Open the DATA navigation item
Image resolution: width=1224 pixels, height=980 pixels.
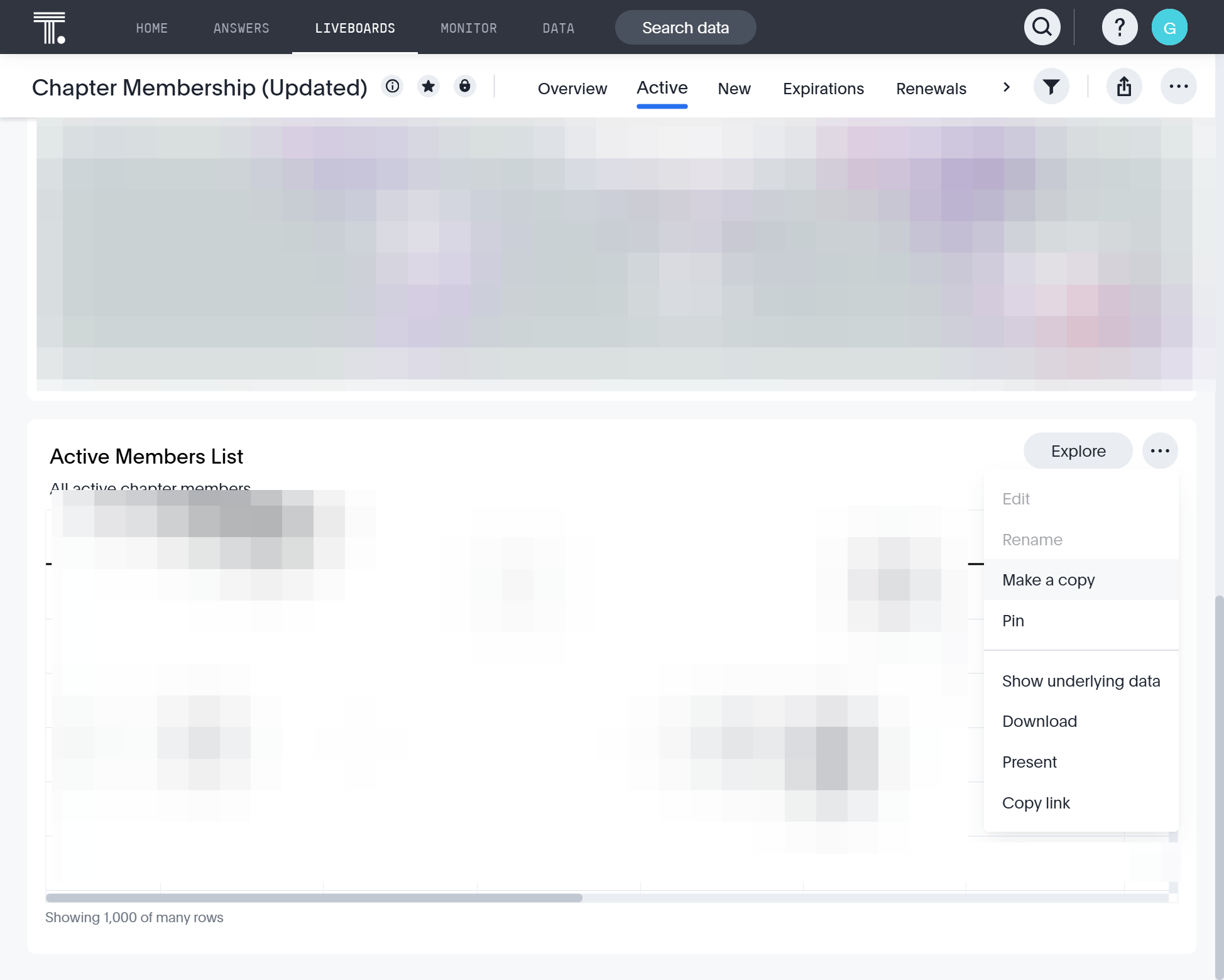pos(559,28)
